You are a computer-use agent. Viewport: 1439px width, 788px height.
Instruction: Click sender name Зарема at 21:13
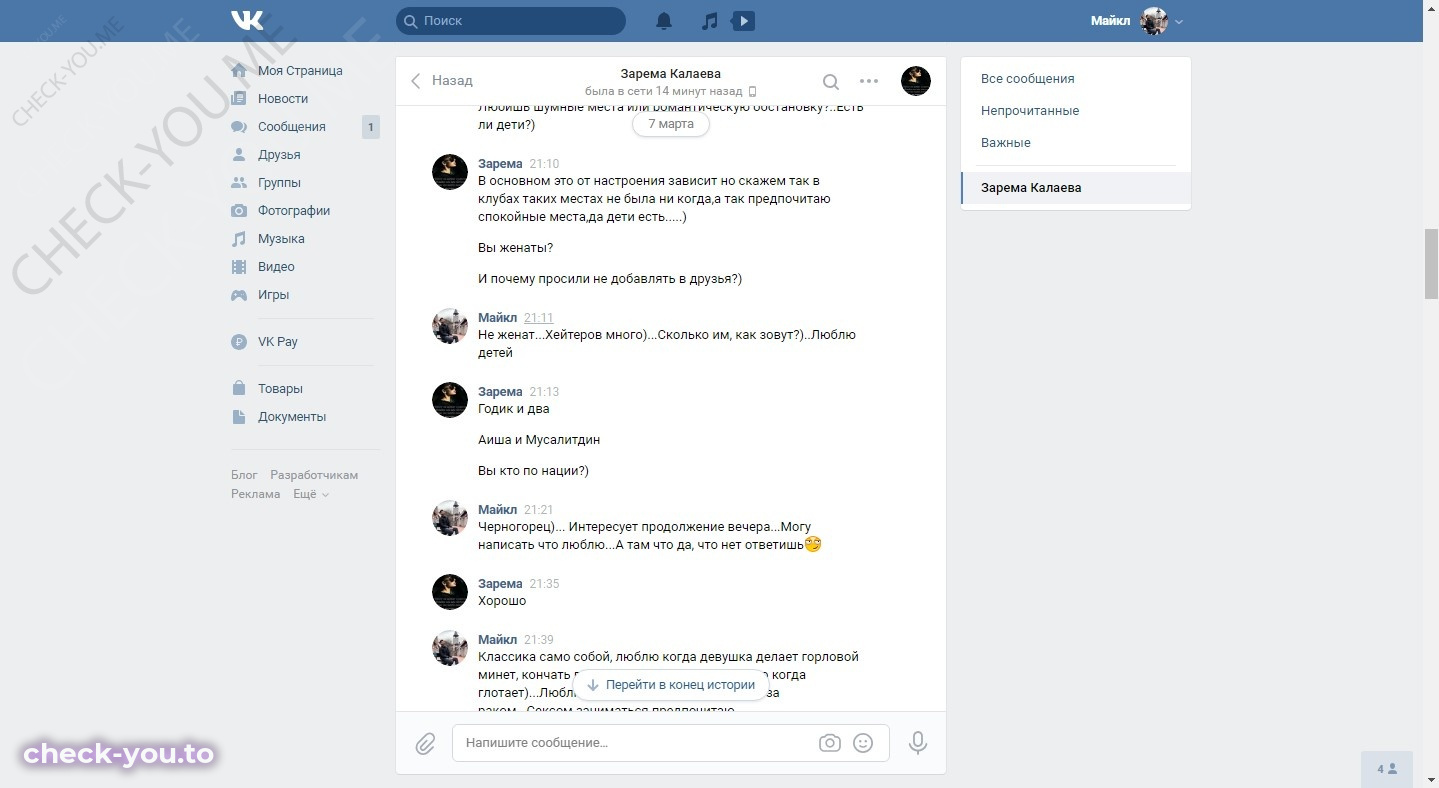click(x=500, y=392)
